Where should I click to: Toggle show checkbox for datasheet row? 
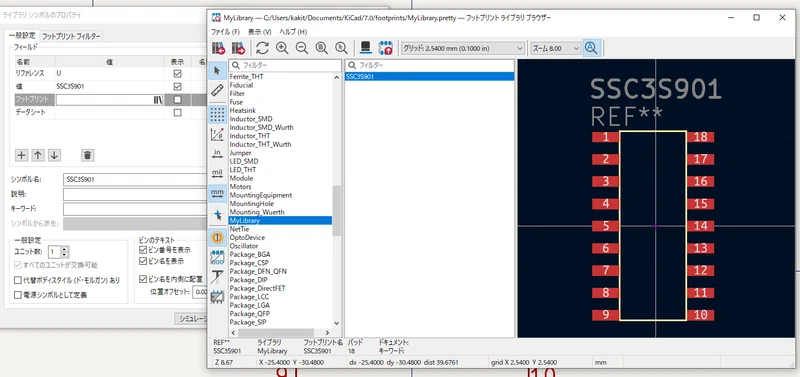click(178, 113)
